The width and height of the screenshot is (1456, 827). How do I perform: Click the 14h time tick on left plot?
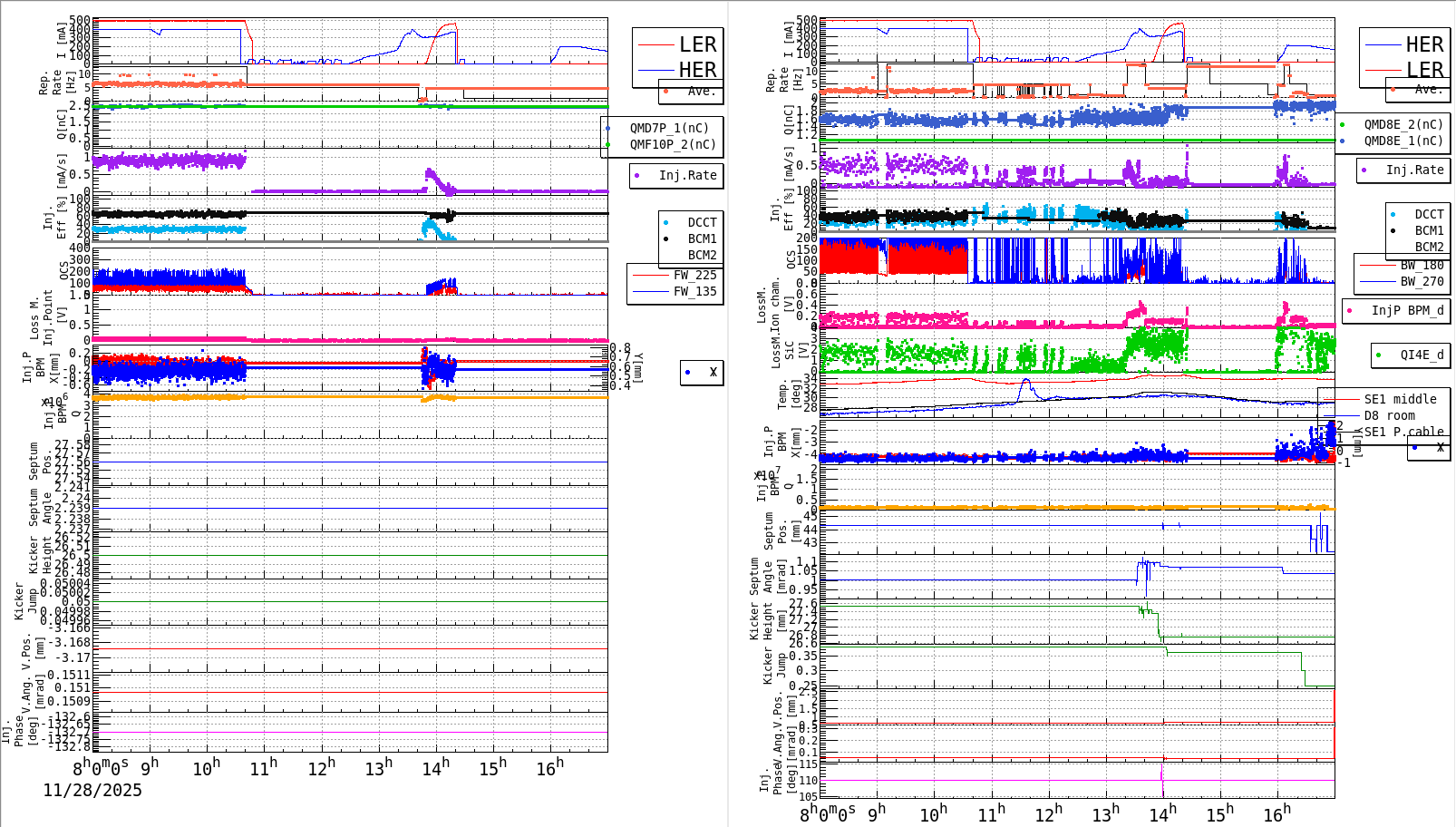coord(435,768)
